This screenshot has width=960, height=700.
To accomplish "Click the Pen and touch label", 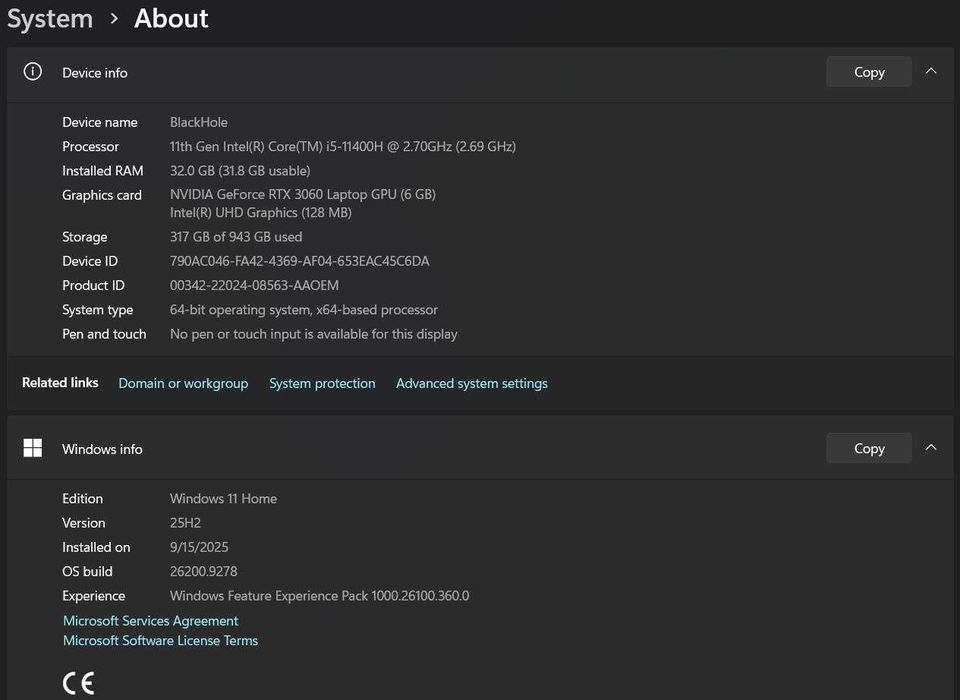I will pos(104,334).
